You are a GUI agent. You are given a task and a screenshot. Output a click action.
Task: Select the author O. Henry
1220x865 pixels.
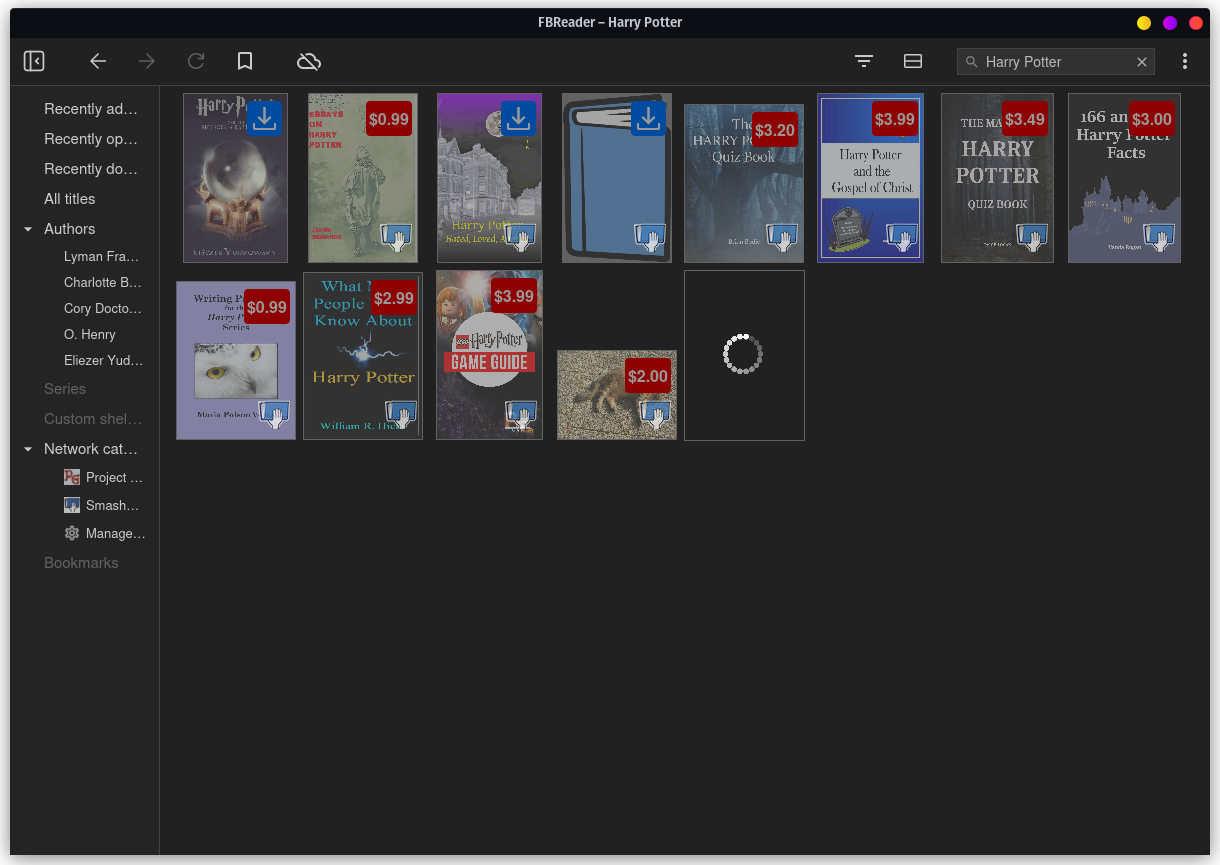tap(89, 334)
